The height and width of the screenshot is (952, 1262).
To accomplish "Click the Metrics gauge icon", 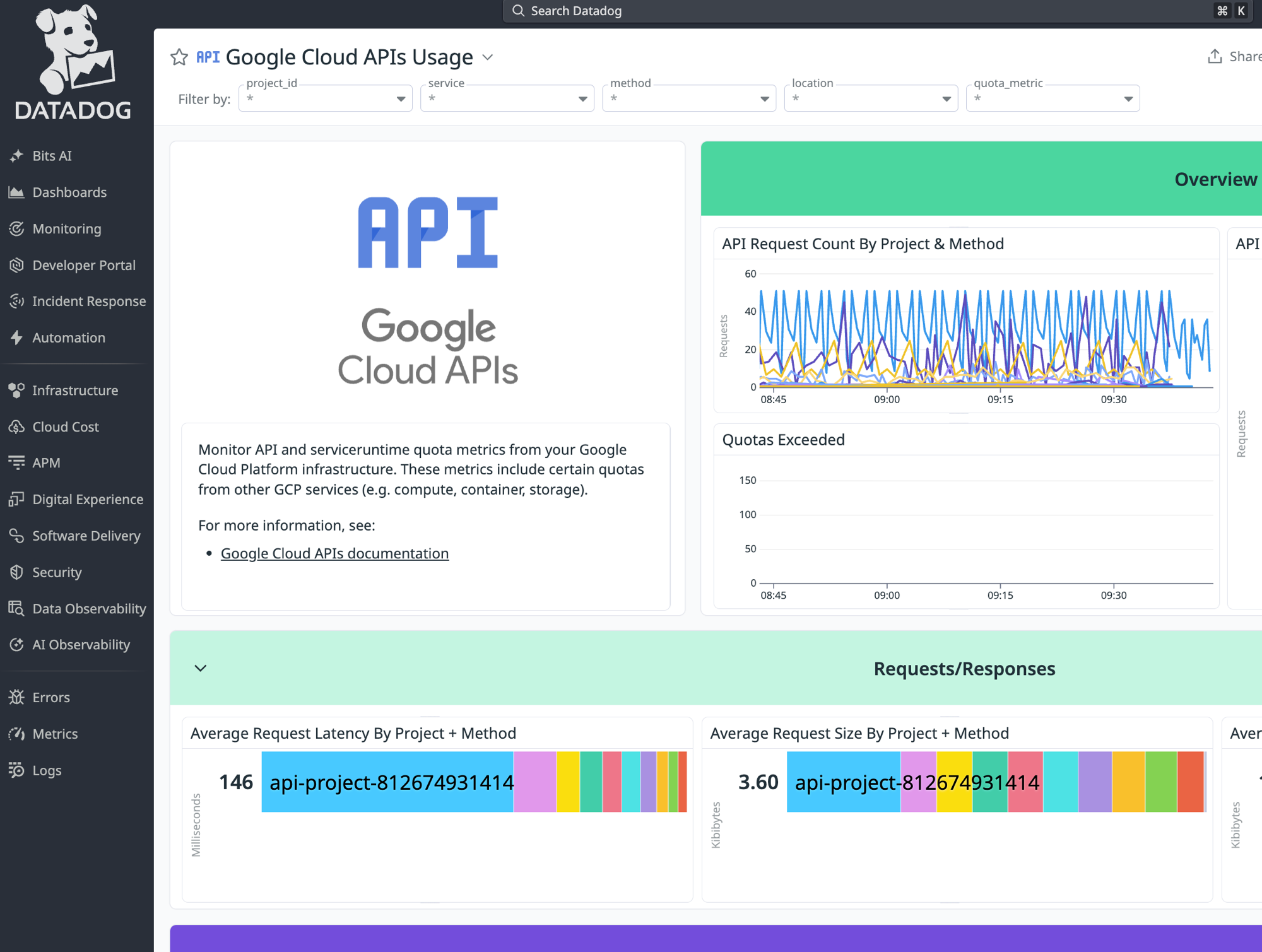I will point(17,734).
